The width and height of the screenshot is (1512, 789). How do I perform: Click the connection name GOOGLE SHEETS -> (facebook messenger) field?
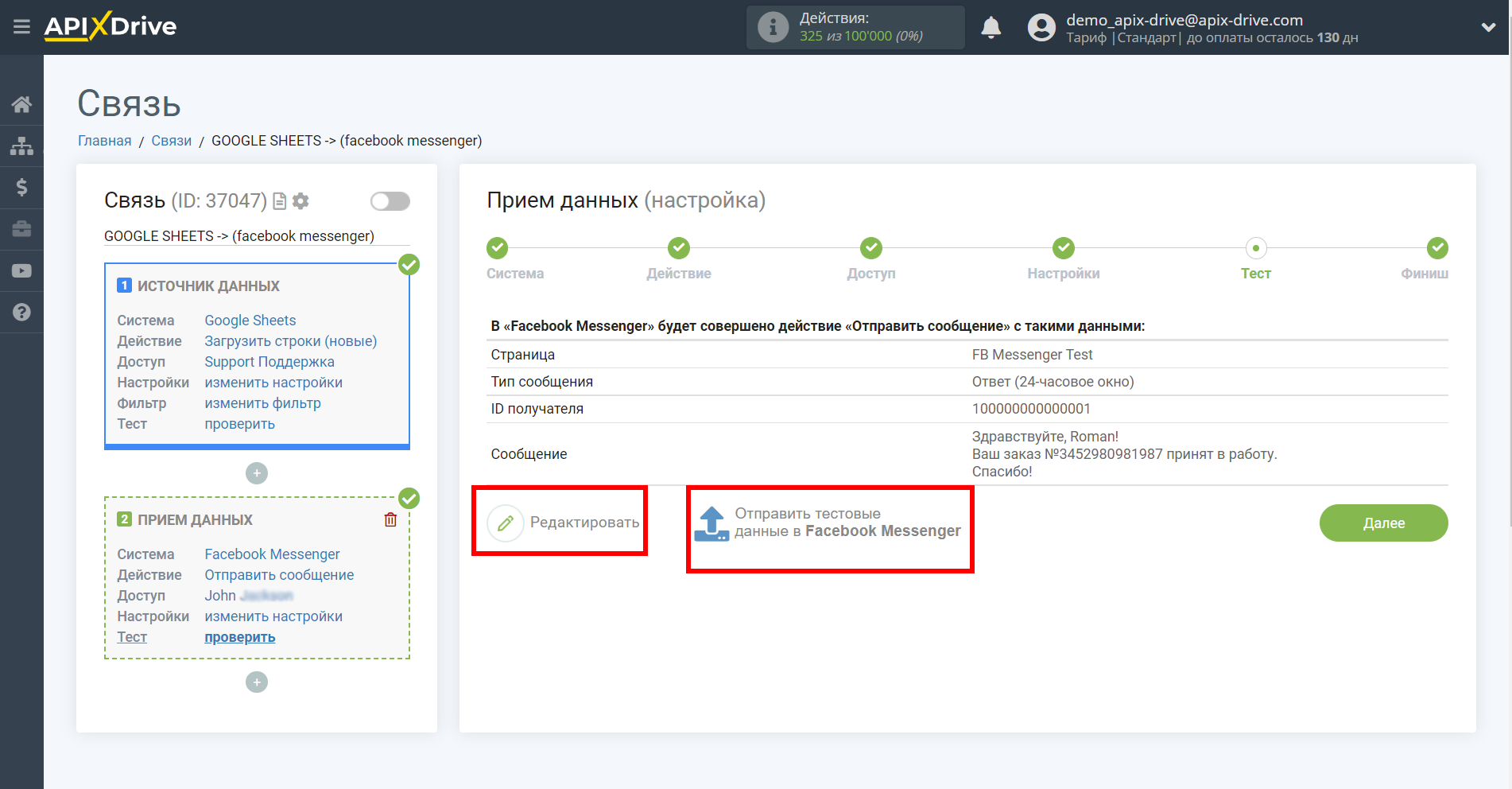(x=257, y=236)
